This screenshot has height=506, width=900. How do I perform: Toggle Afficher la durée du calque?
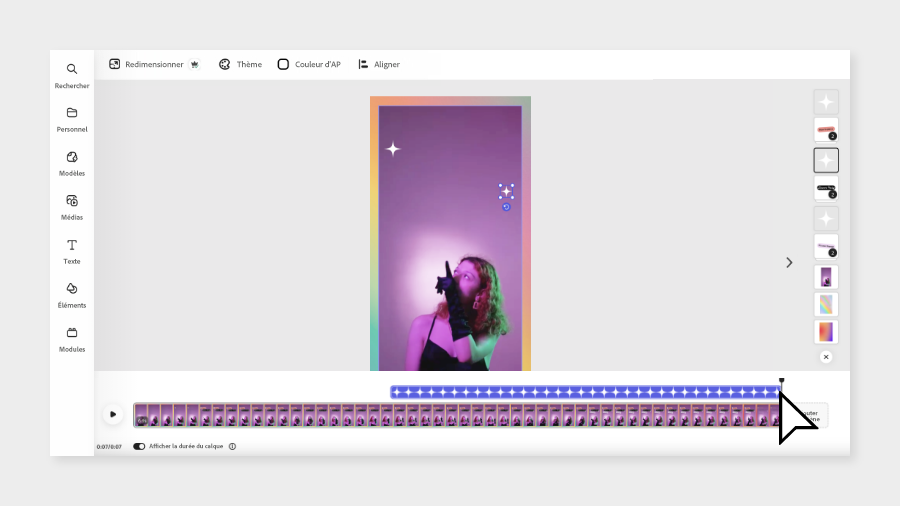pyautogui.click(x=139, y=446)
